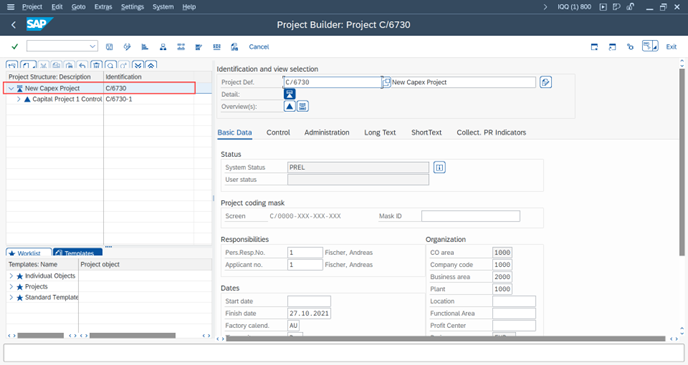Open the command field dropdown arrow

pos(92,47)
